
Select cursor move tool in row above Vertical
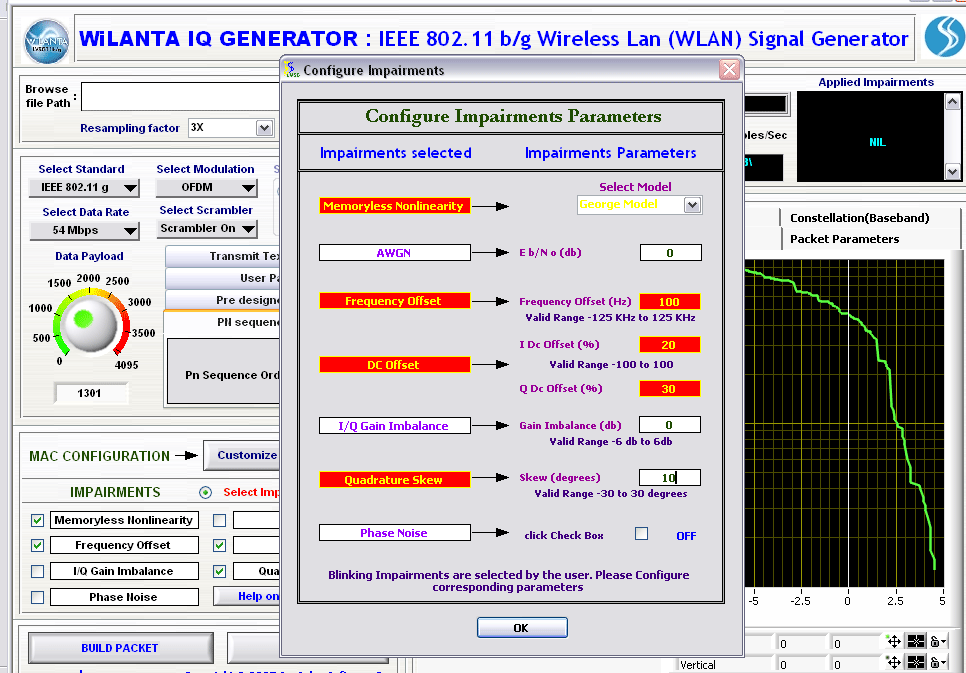(x=893, y=642)
